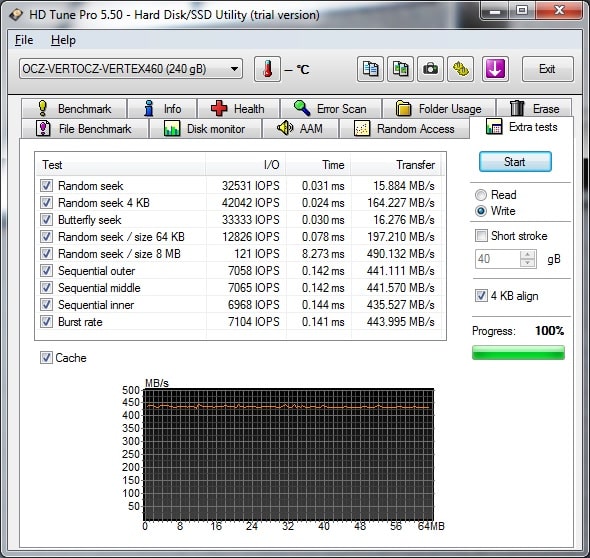Viewport: 590px width, 558px height.
Task: Click the Start button
Action: pyautogui.click(x=515, y=162)
